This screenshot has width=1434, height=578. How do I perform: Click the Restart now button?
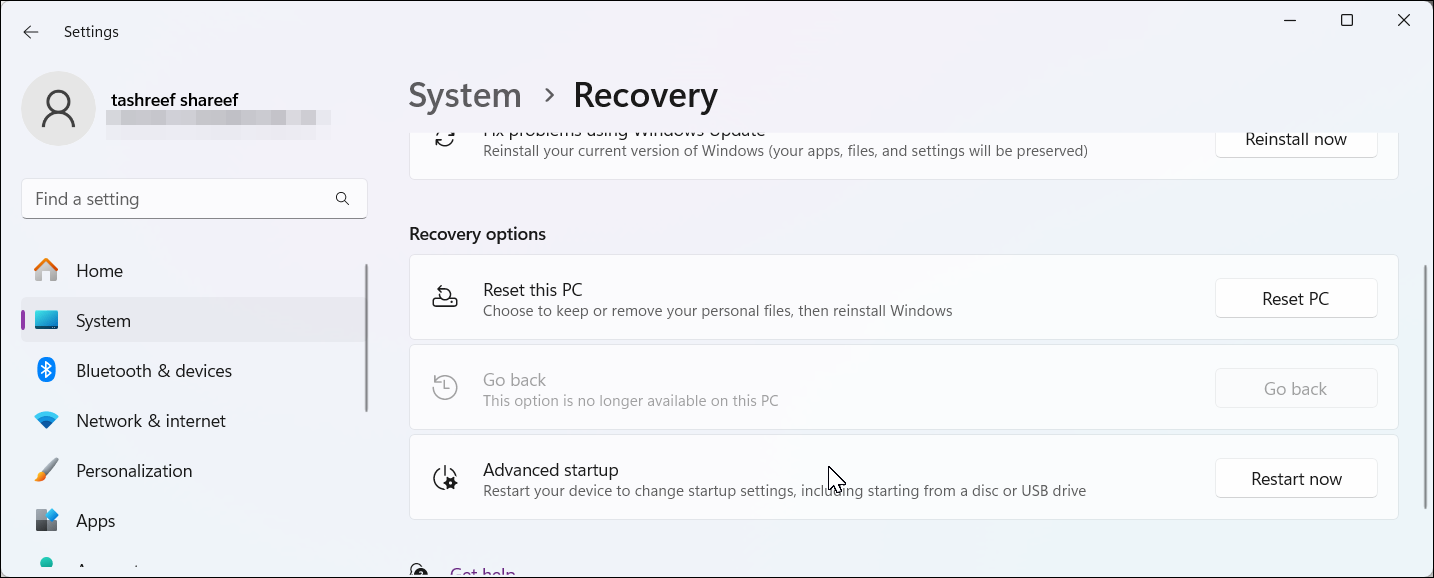[1296, 479]
